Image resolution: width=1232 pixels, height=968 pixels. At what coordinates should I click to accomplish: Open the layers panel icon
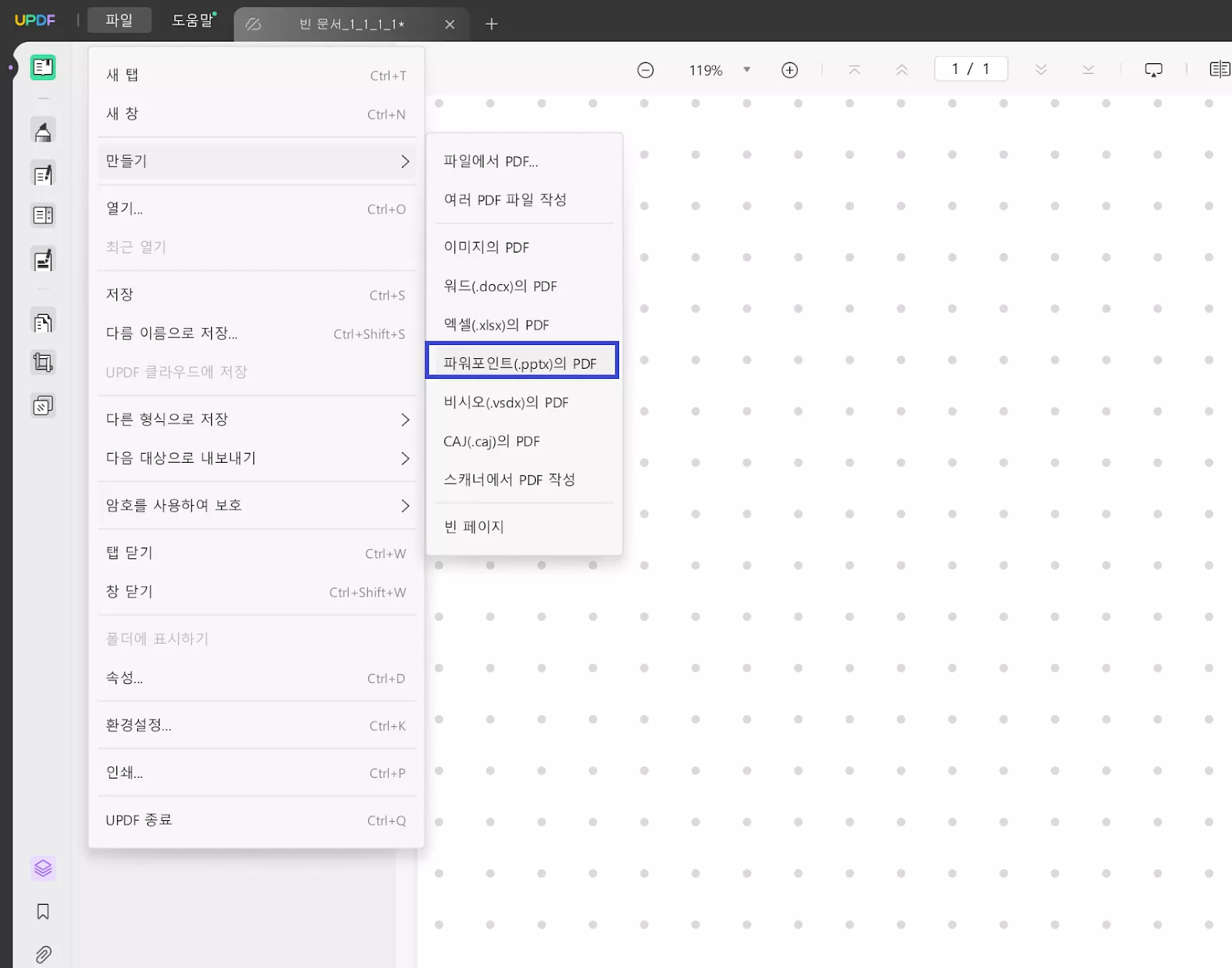point(43,869)
